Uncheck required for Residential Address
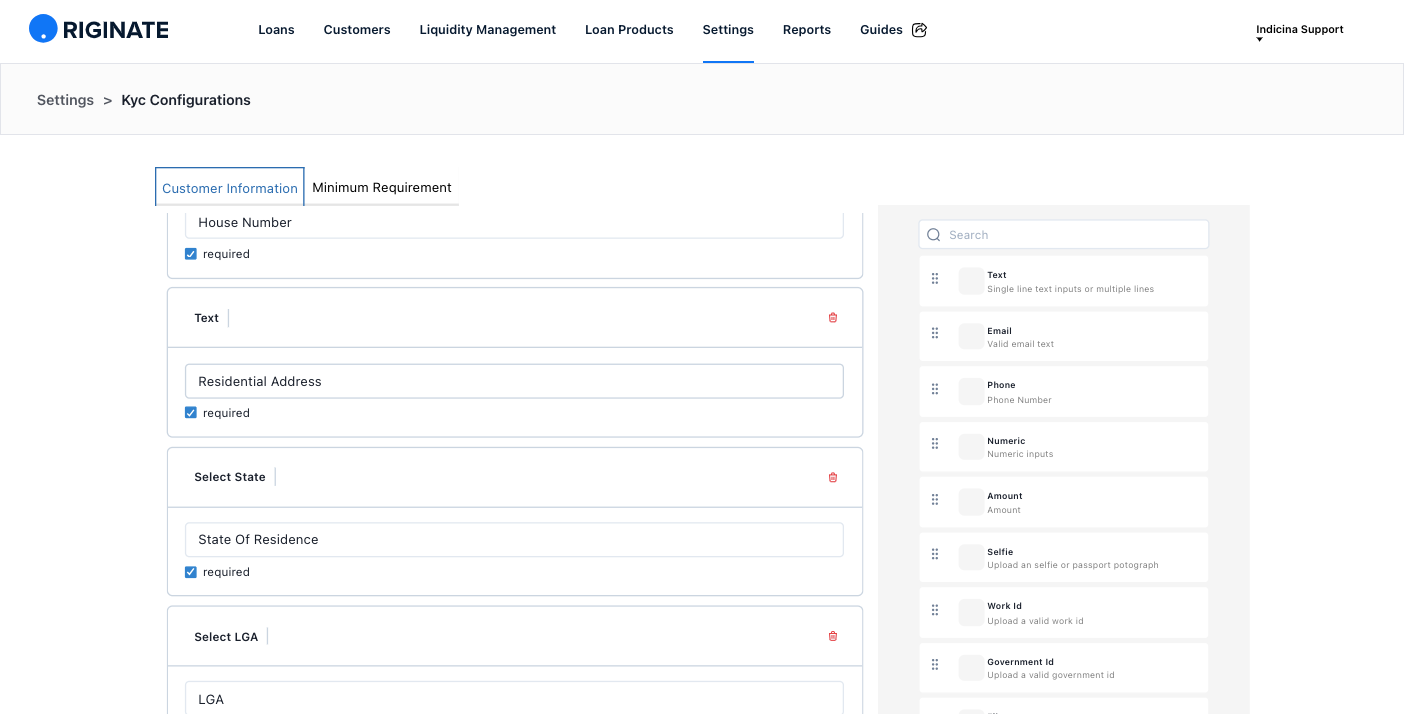1404x714 pixels. point(191,413)
